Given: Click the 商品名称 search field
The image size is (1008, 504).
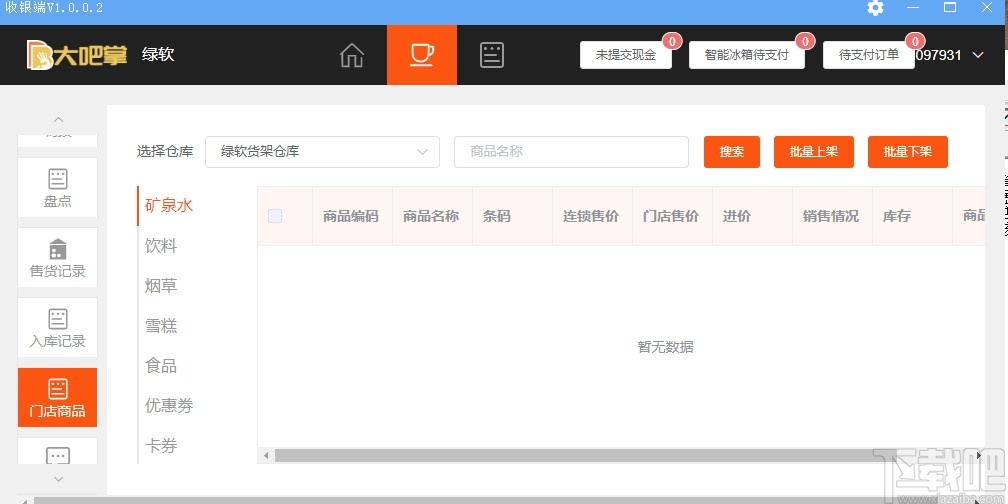Looking at the screenshot, I should point(571,152).
